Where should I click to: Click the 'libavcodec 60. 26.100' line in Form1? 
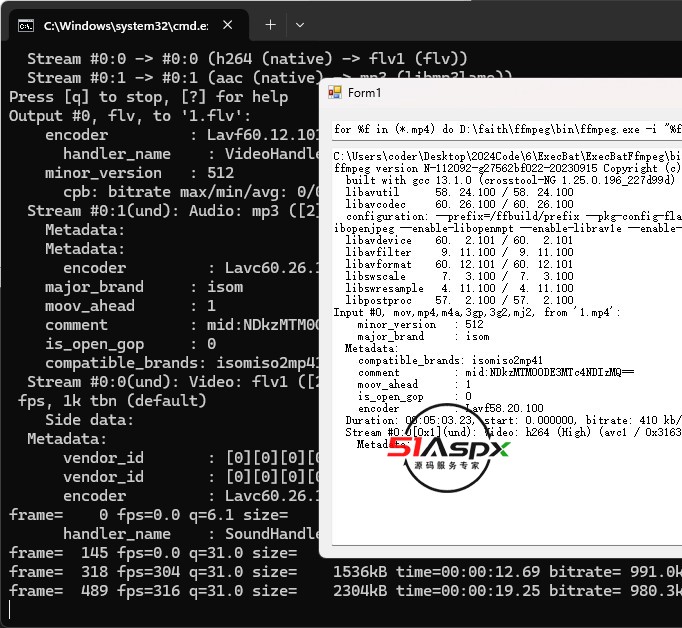(x=459, y=204)
